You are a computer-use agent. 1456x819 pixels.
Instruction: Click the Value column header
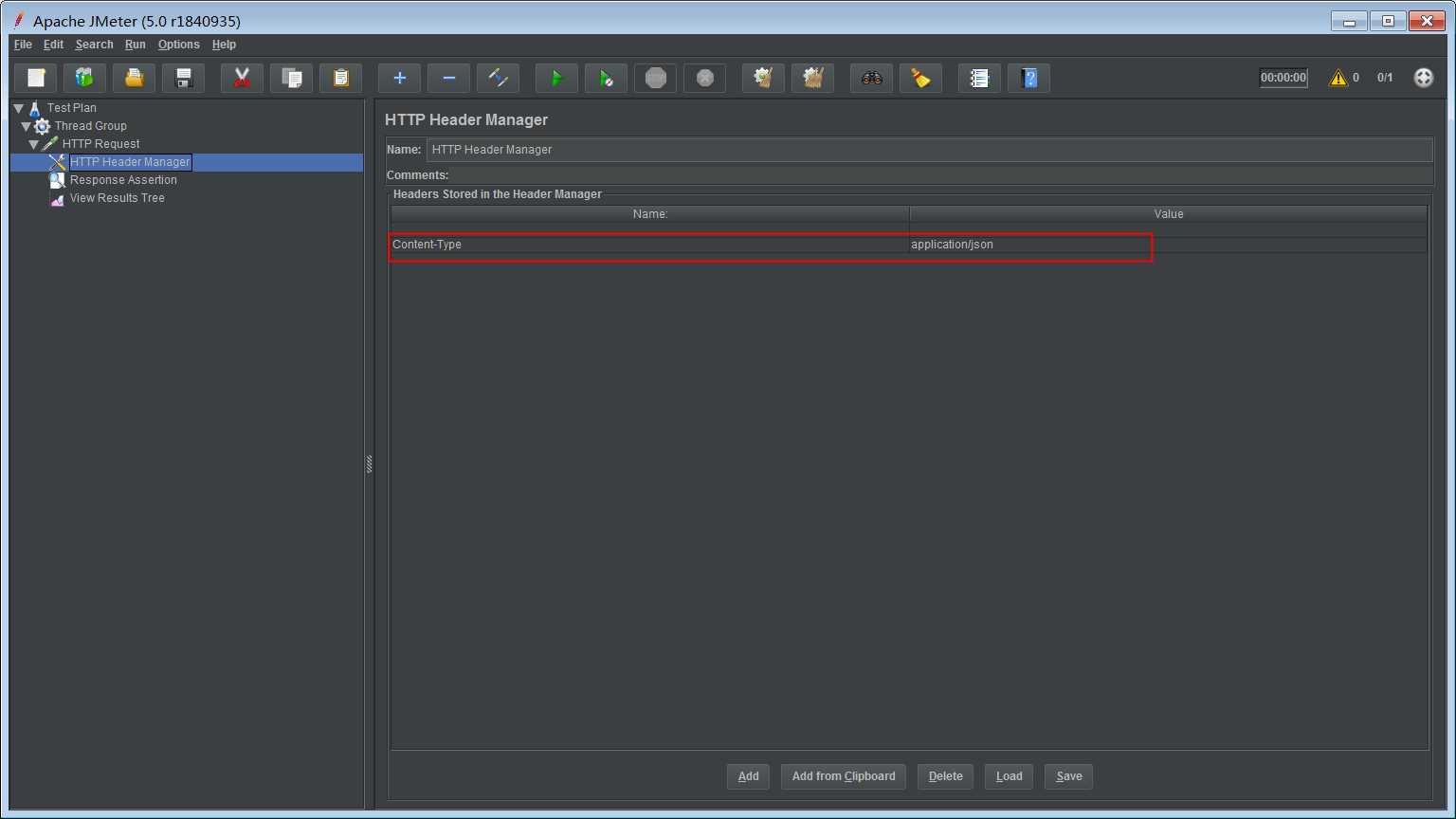[x=1169, y=214]
